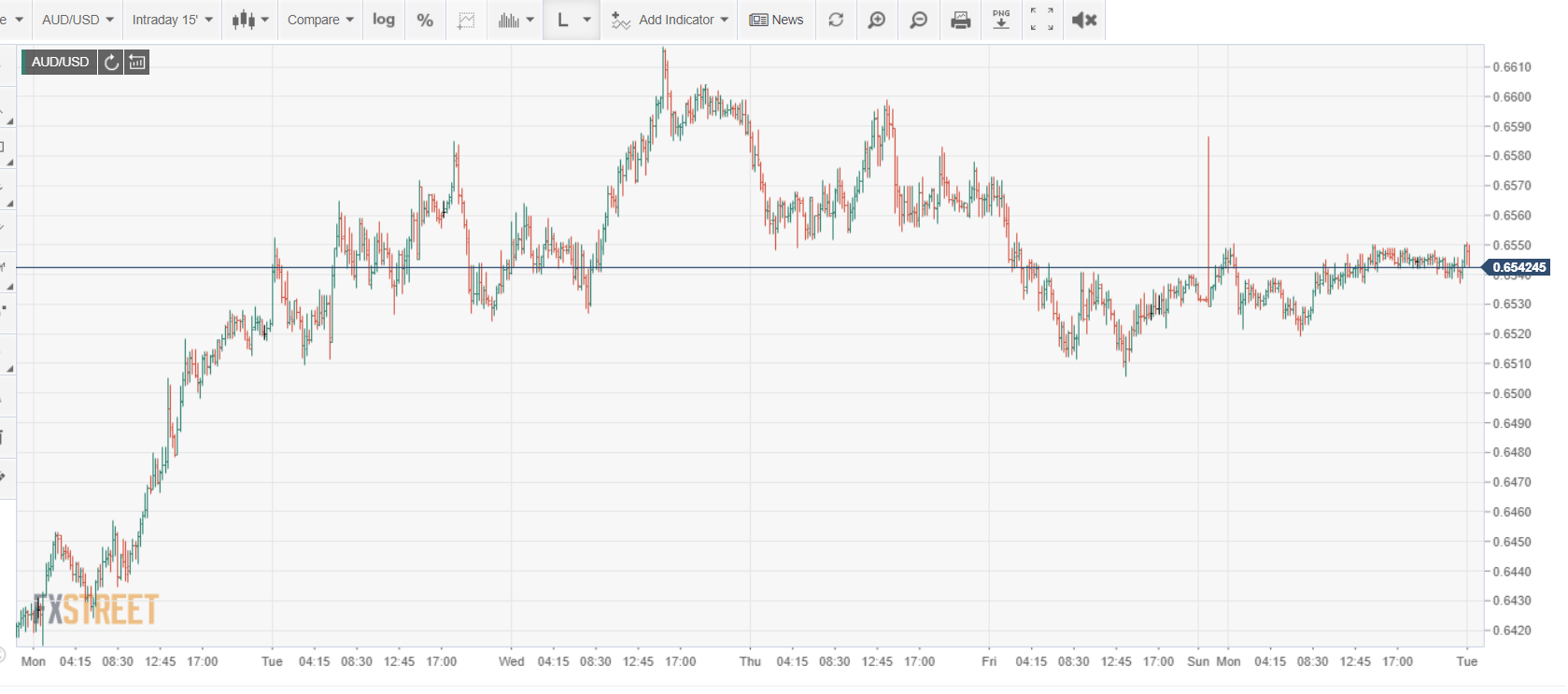Open the Intraday 15' timeframe dropdown
The width and height of the screenshot is (1568, 694).
tap(173, 20)
